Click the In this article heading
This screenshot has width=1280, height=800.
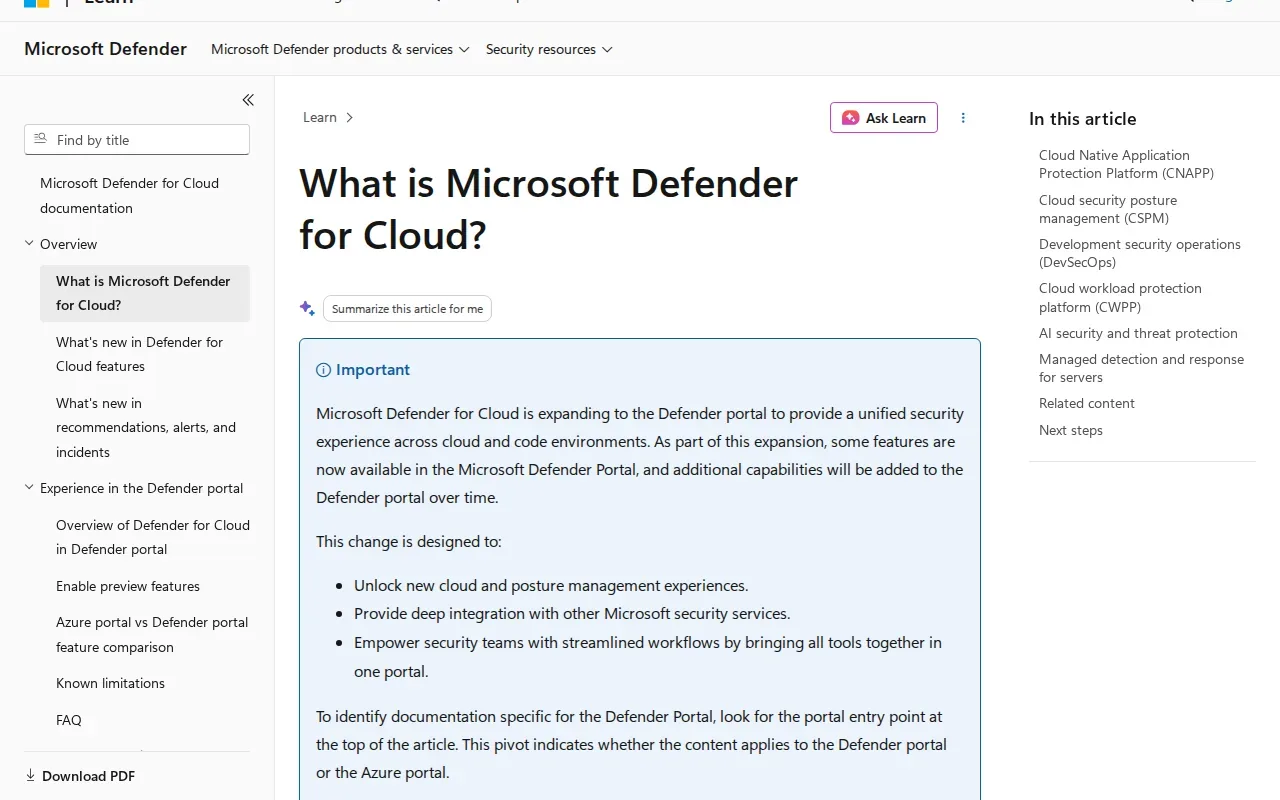click(x=1082, y=119)
